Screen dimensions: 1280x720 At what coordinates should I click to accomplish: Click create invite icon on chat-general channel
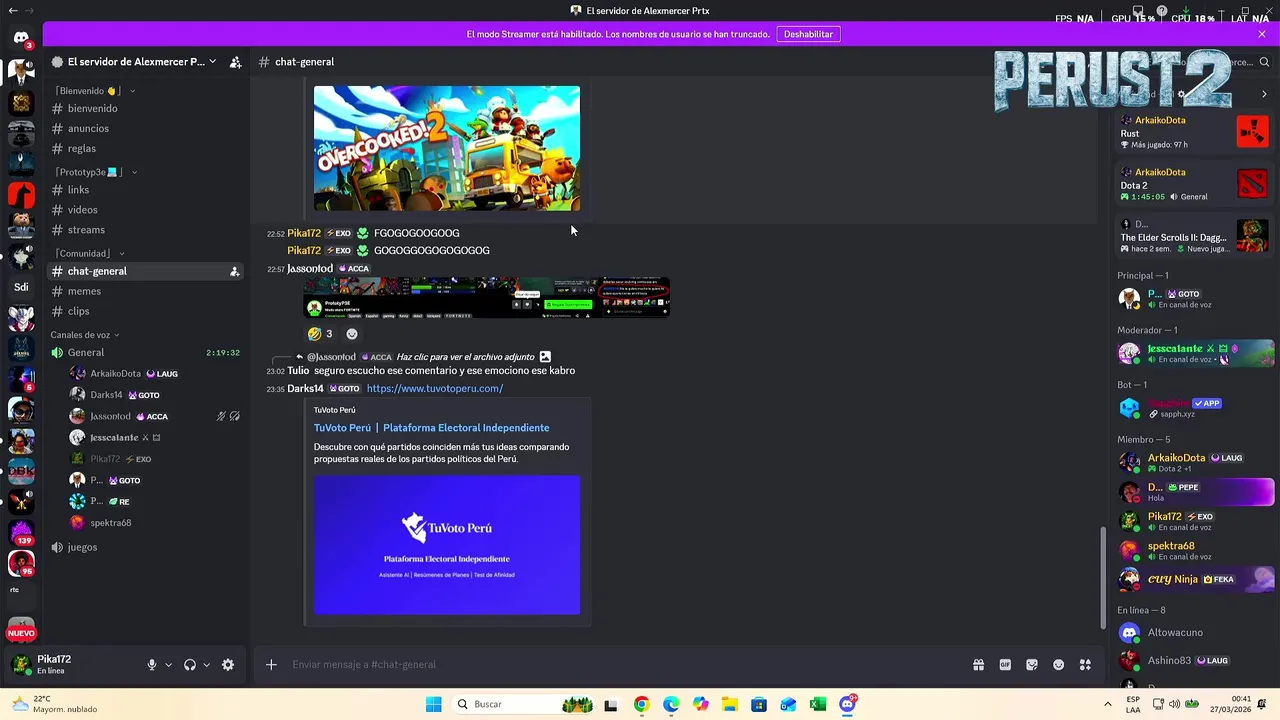[235, 271]
